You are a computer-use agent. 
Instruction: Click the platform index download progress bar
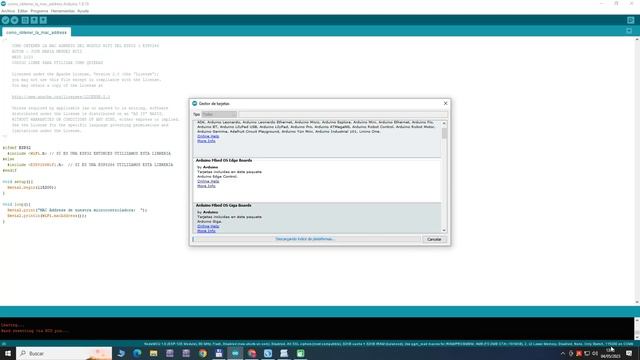coord(306,239)
